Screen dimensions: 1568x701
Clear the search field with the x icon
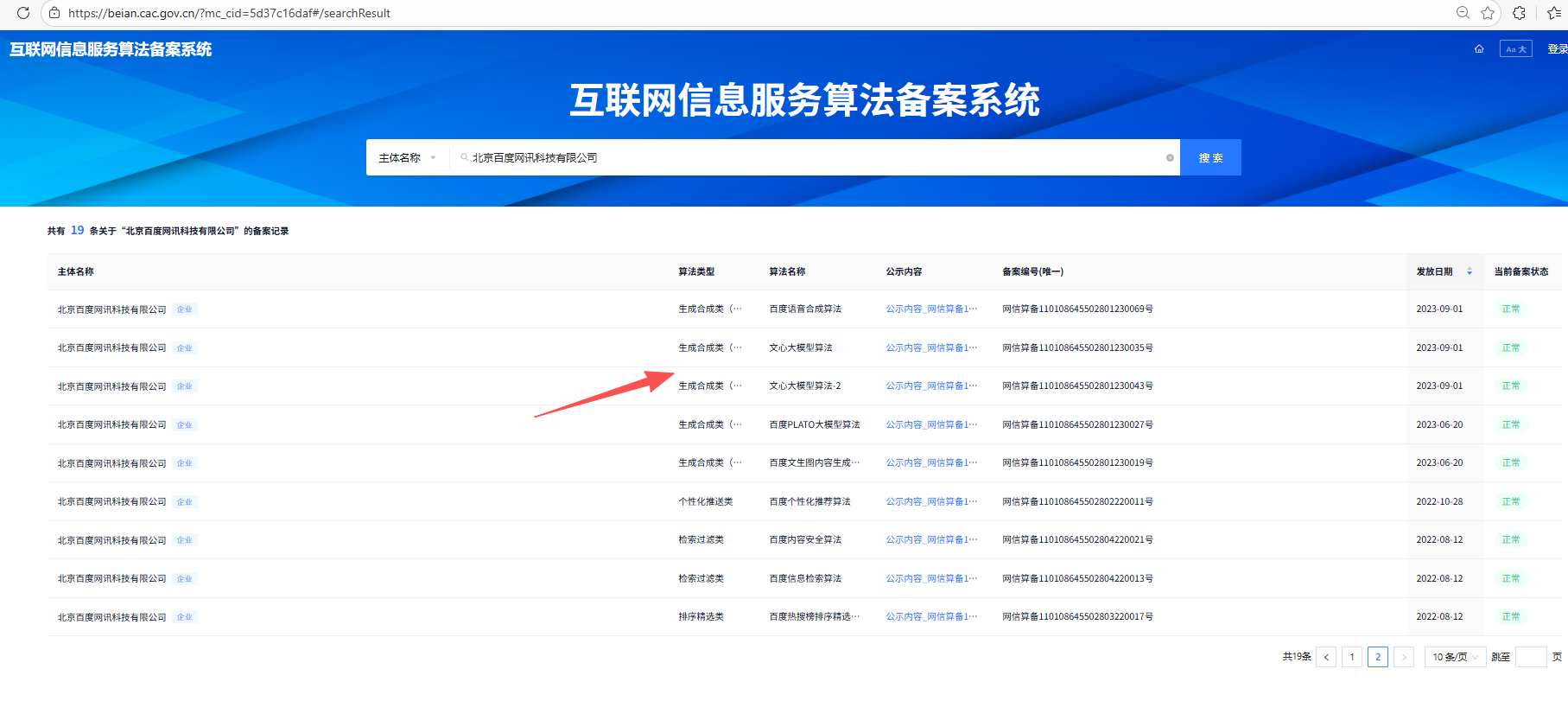point(1170,158)
